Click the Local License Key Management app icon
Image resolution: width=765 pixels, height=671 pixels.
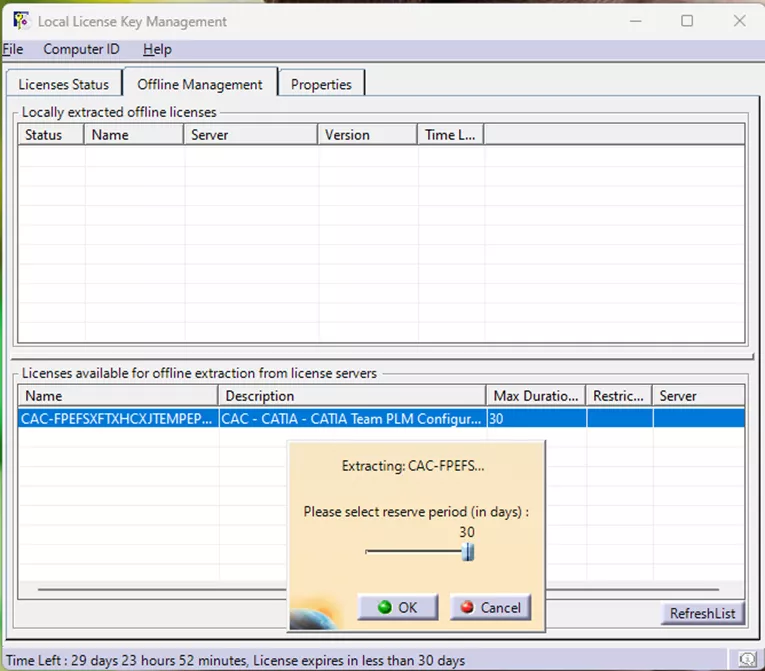point(20,21)
